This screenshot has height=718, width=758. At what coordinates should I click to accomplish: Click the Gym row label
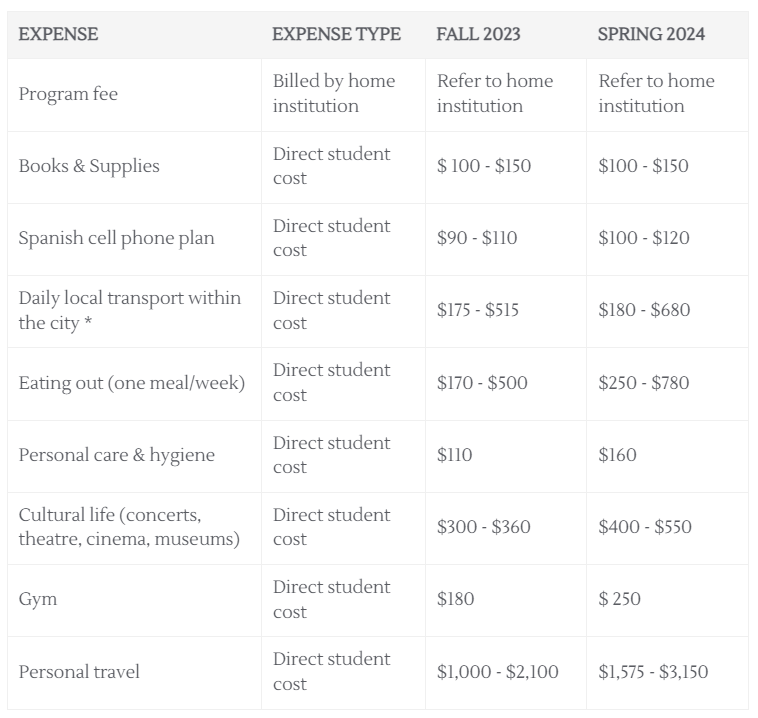(38, 599)
